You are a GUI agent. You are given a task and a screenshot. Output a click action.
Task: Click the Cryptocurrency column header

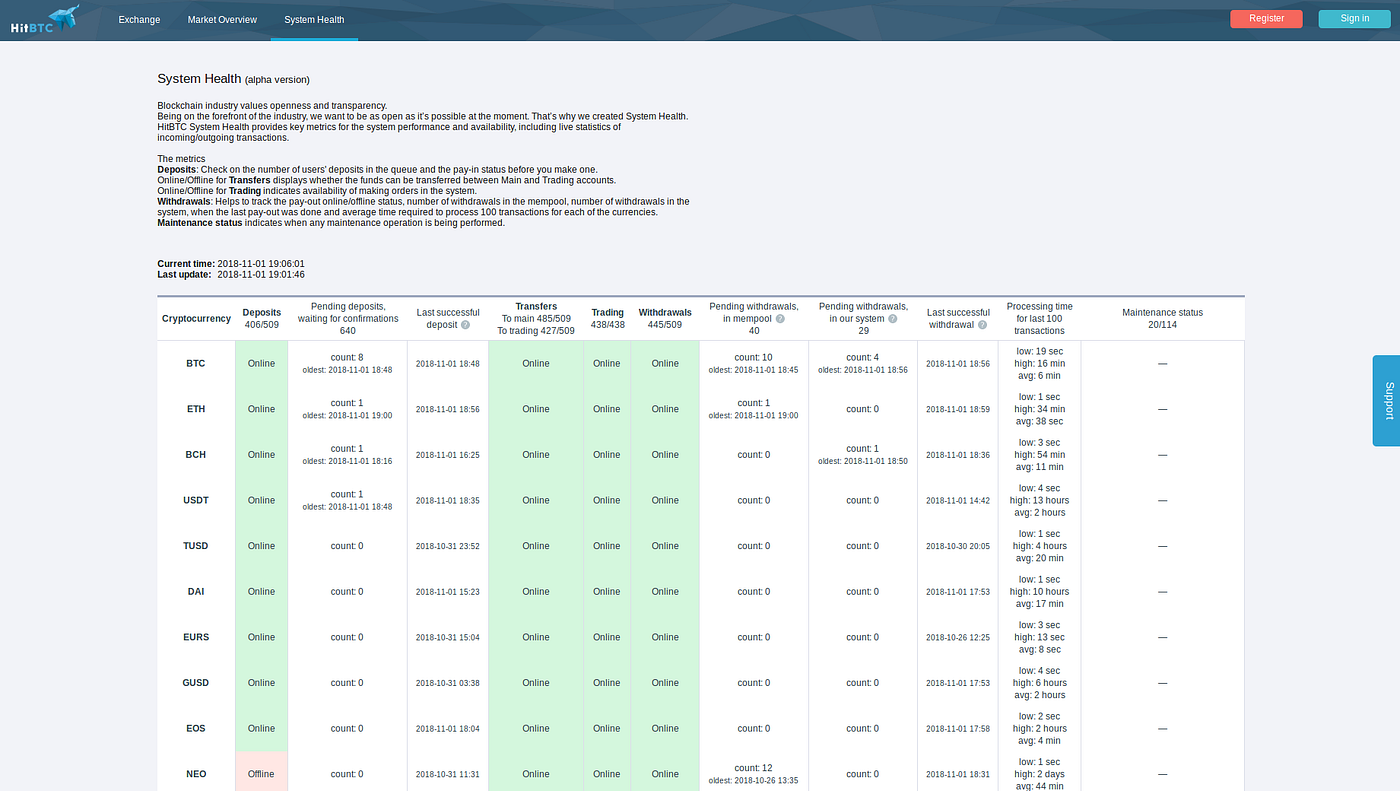[196, 319]
